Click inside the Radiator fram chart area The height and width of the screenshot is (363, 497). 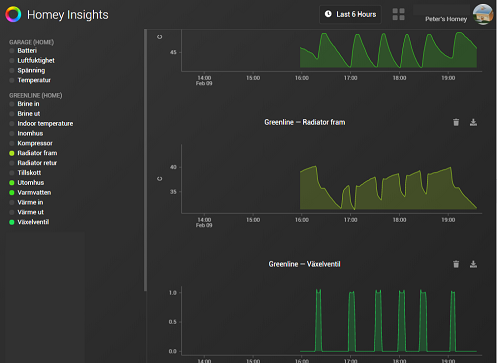pos(332,178)
